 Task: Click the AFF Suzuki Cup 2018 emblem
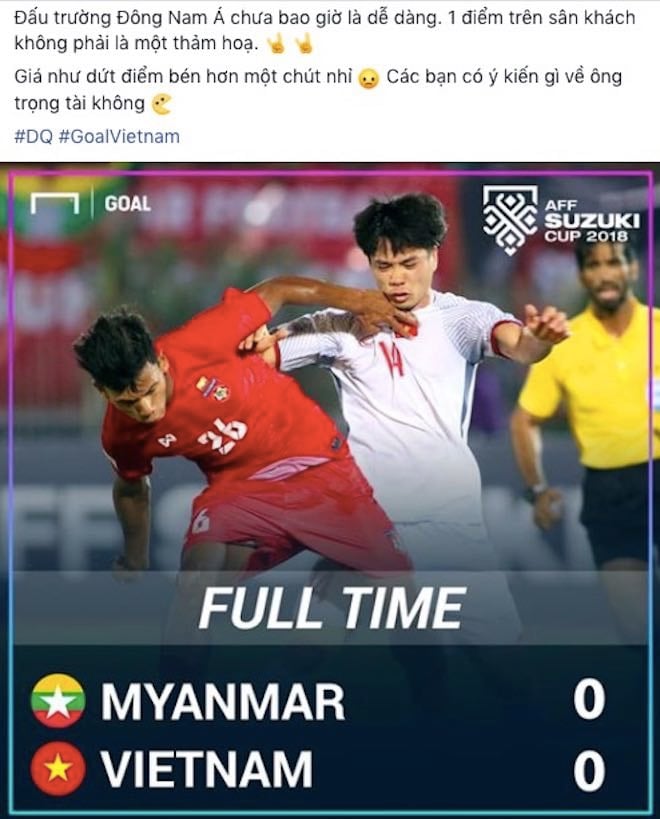tap(510, 221)
